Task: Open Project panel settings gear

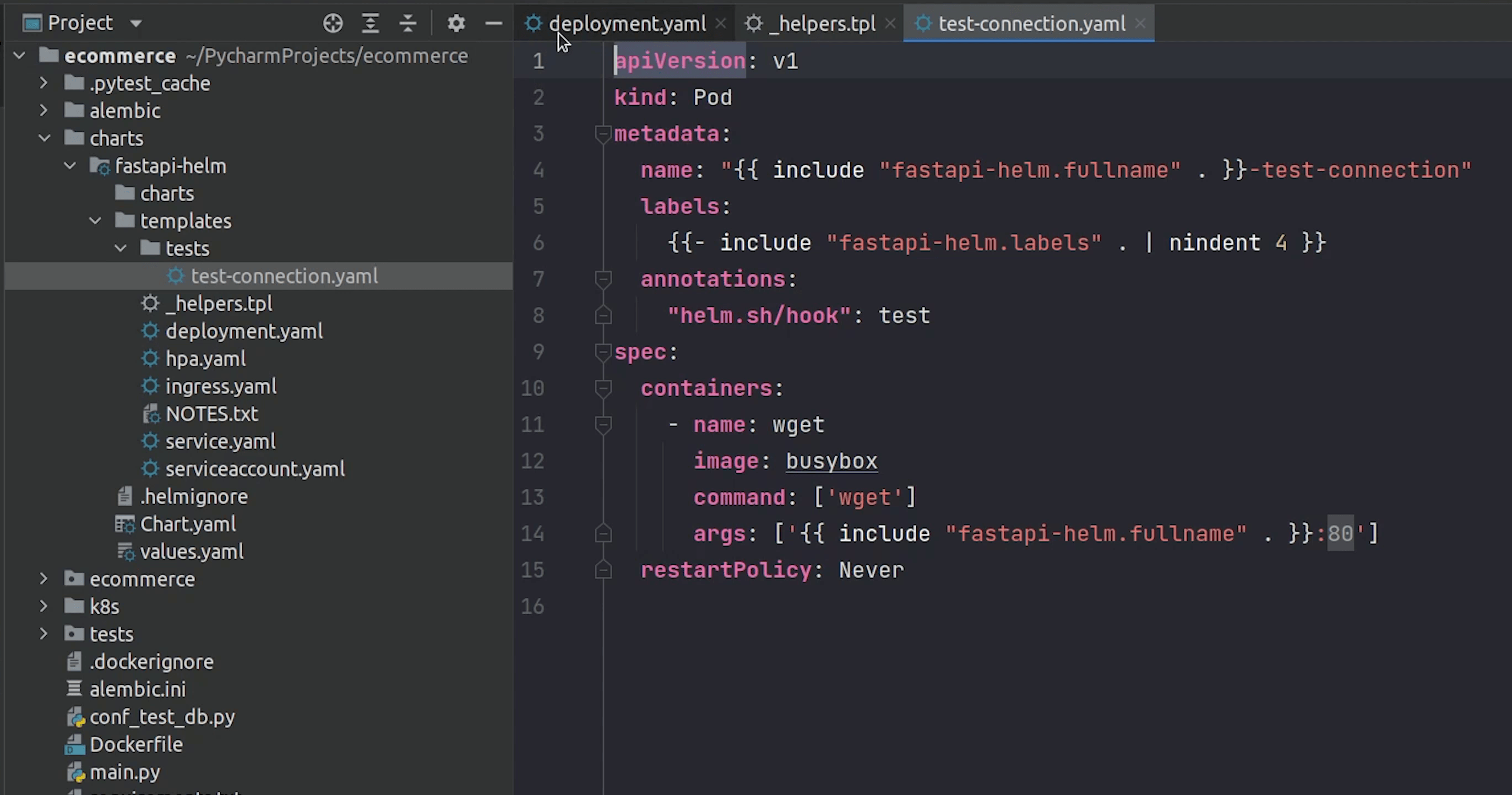Action: pos(456,24)
